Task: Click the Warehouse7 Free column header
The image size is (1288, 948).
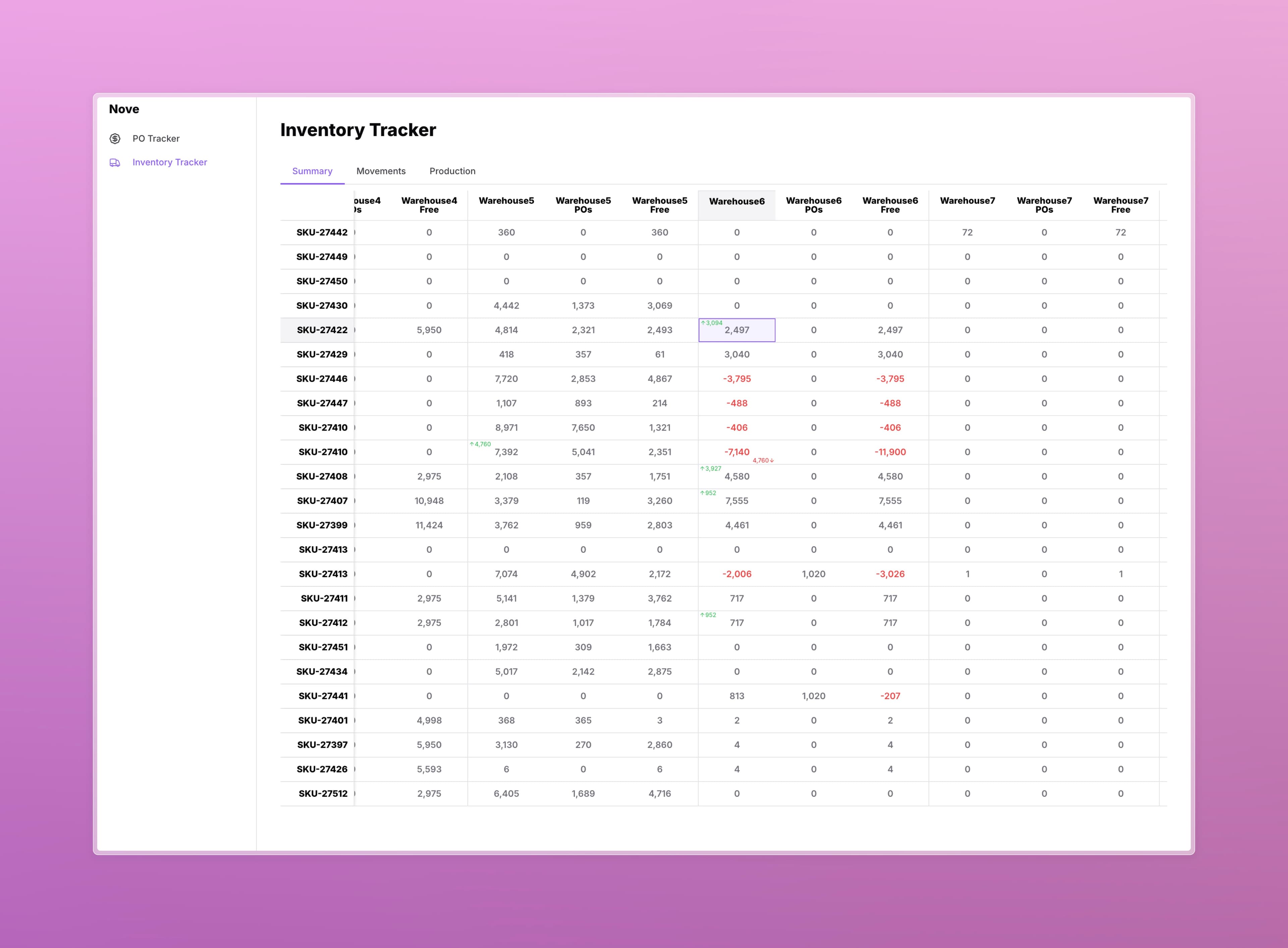Action: pos(1121,205)
